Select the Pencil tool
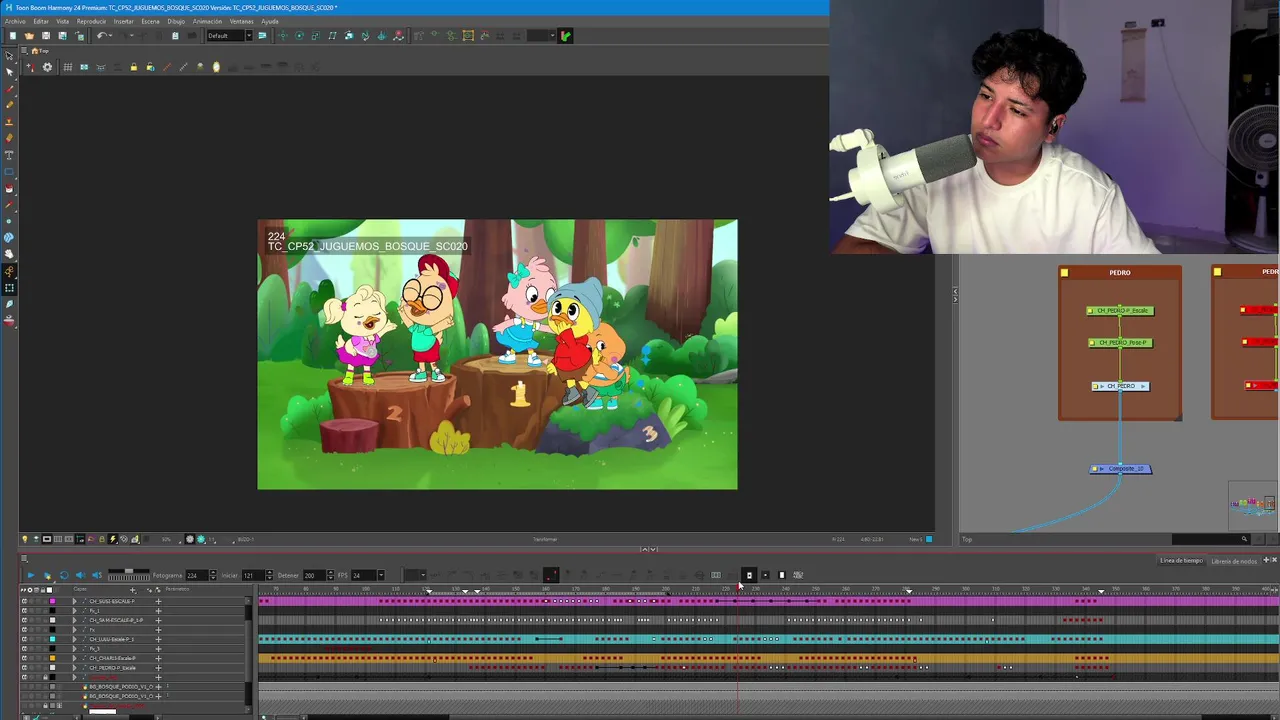1280x720 pixels. pyautogui.click(x=9, y=105)
